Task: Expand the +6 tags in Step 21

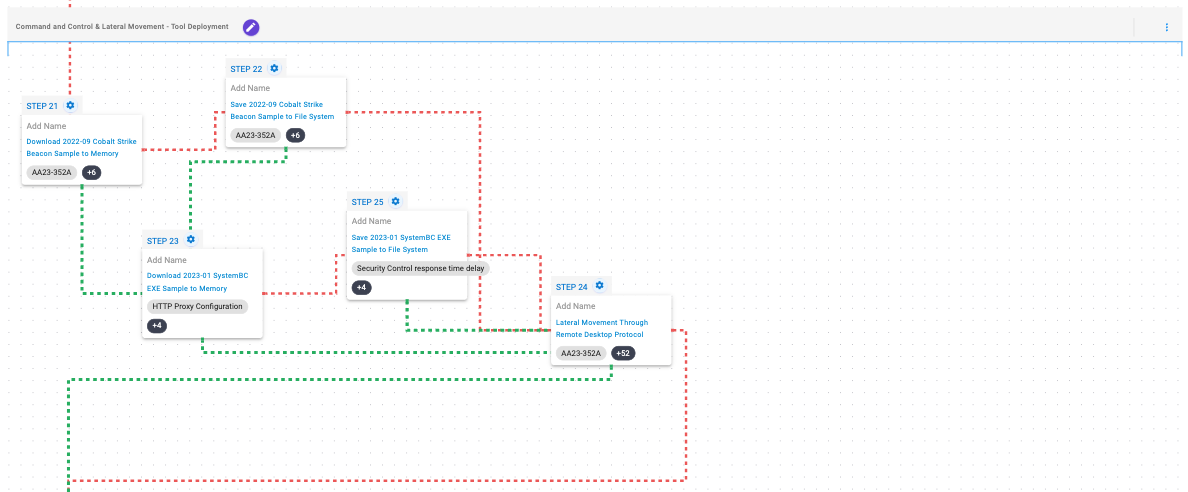Action: click(91, 173)
